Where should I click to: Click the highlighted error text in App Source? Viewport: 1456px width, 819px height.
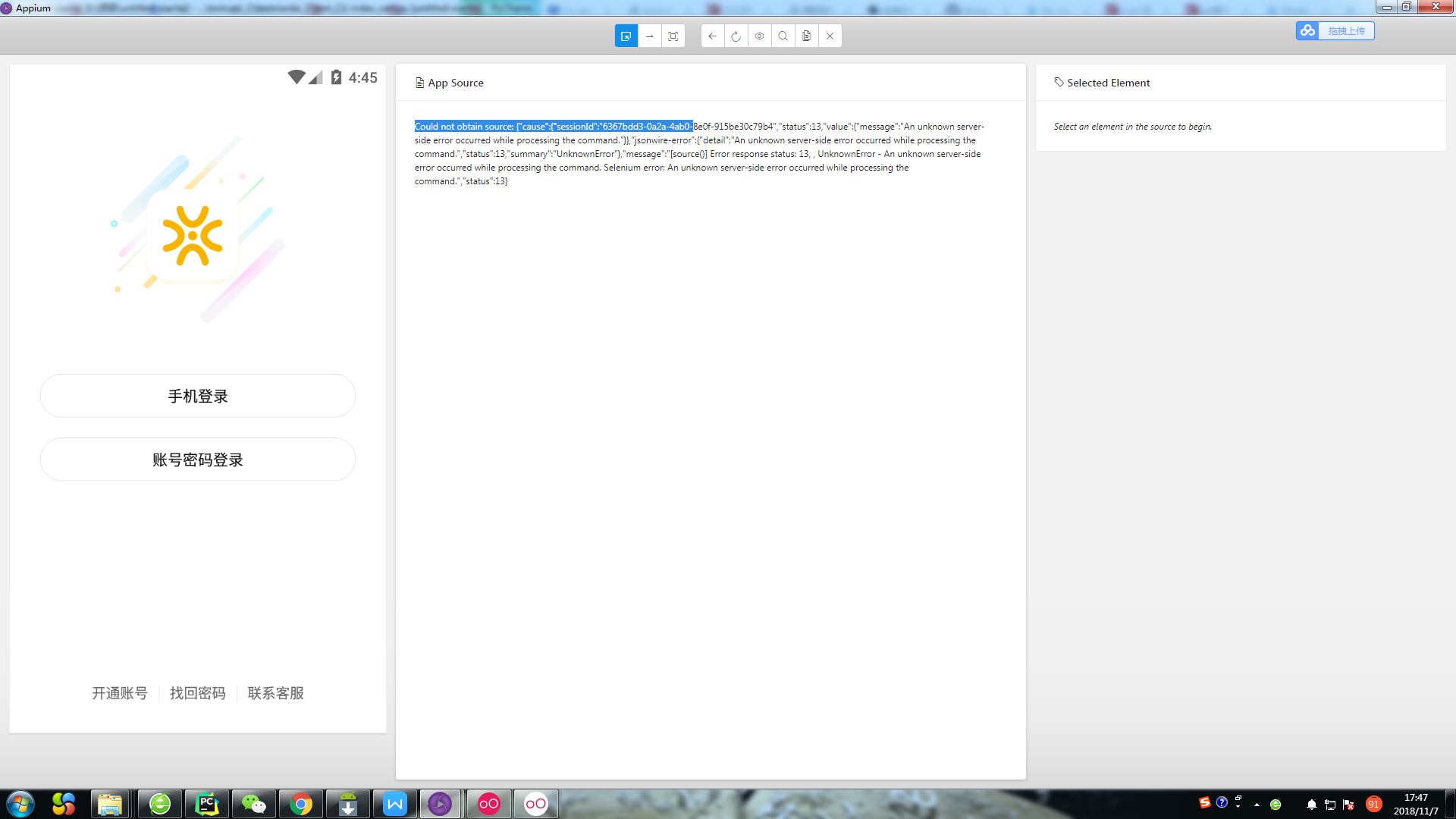point(553,126)
